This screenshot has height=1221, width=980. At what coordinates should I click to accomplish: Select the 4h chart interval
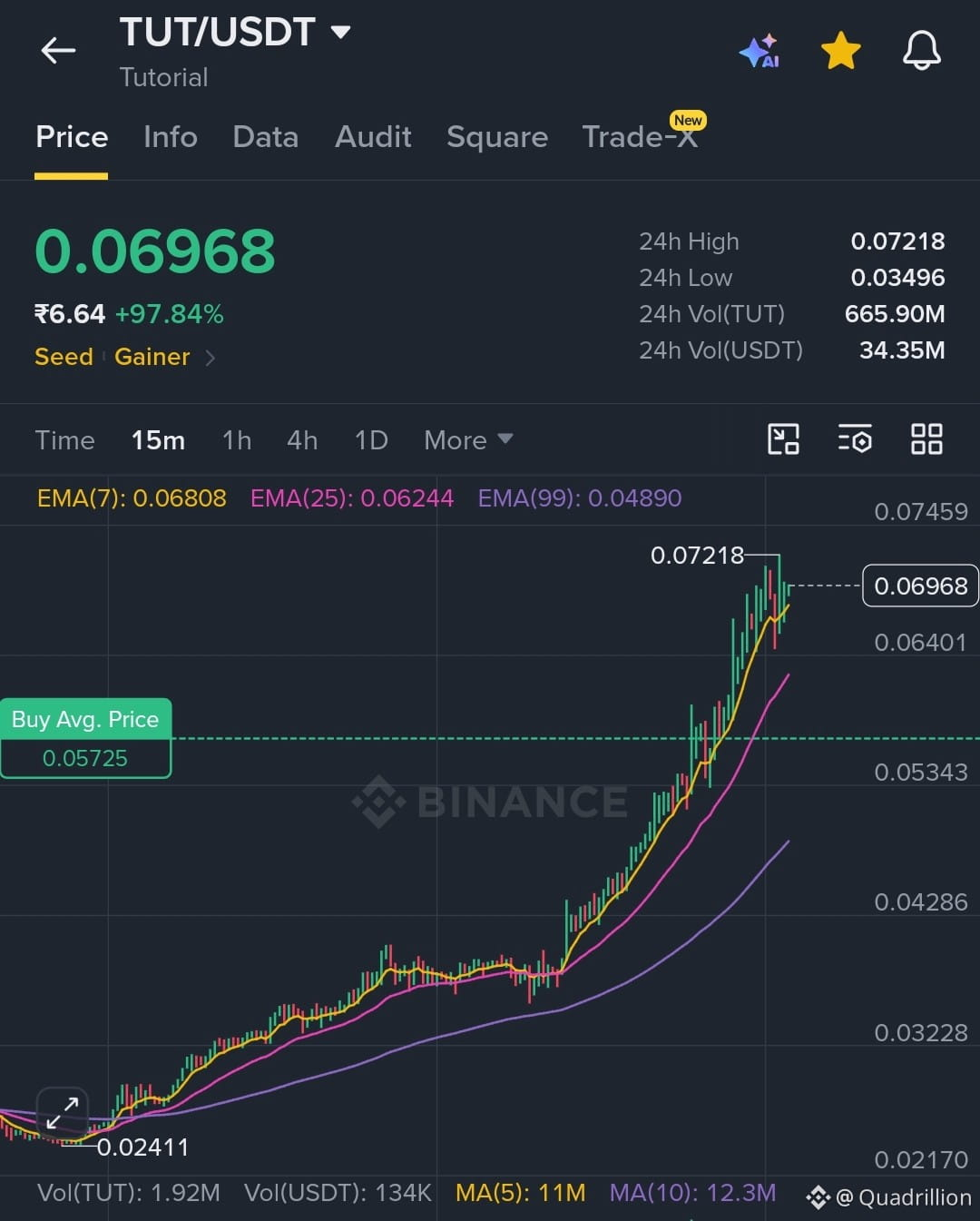coord(302,440)
